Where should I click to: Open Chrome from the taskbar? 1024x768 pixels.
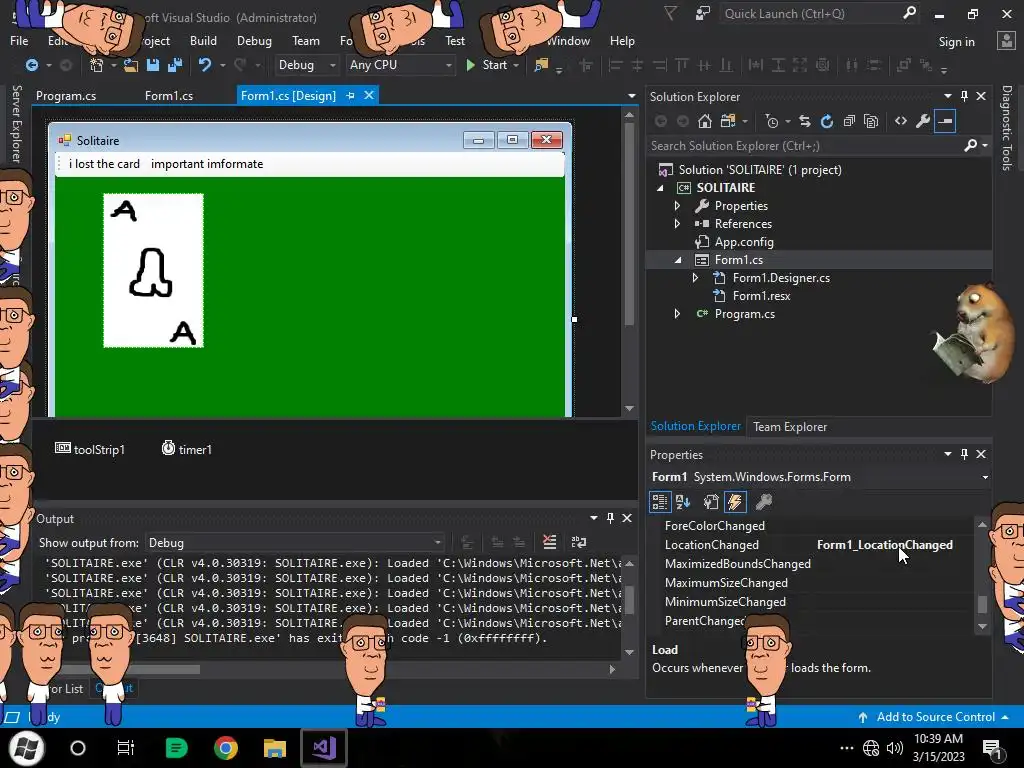click(225, 748)
